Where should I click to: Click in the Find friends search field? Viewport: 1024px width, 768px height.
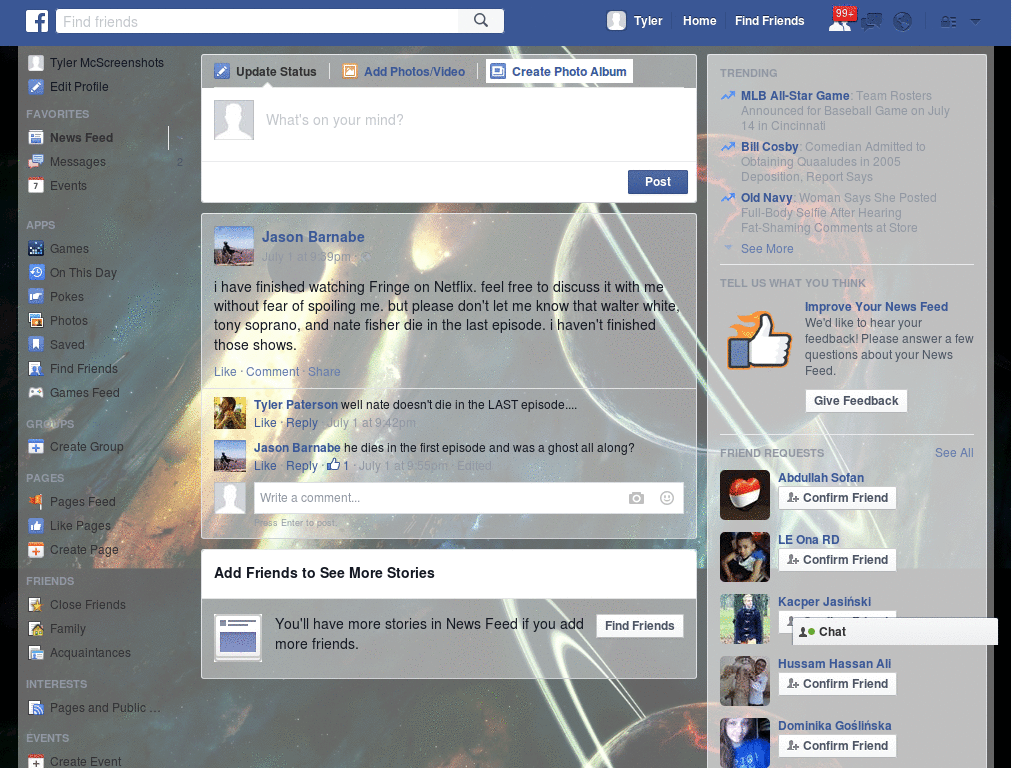(x=257, y=21)
